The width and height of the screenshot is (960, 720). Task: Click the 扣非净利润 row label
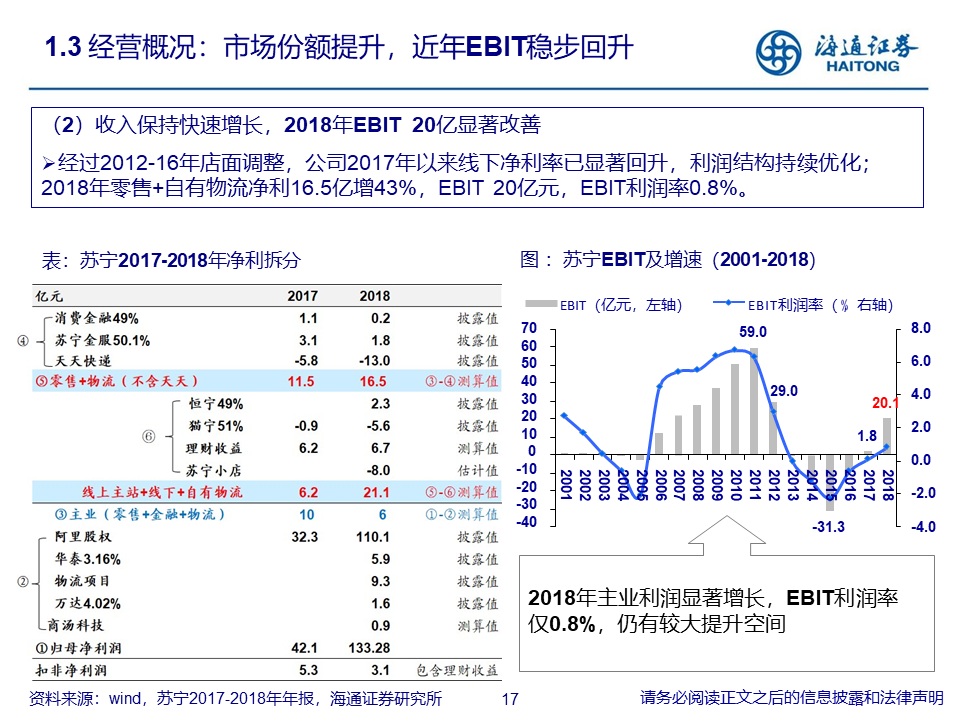(71, 670)
